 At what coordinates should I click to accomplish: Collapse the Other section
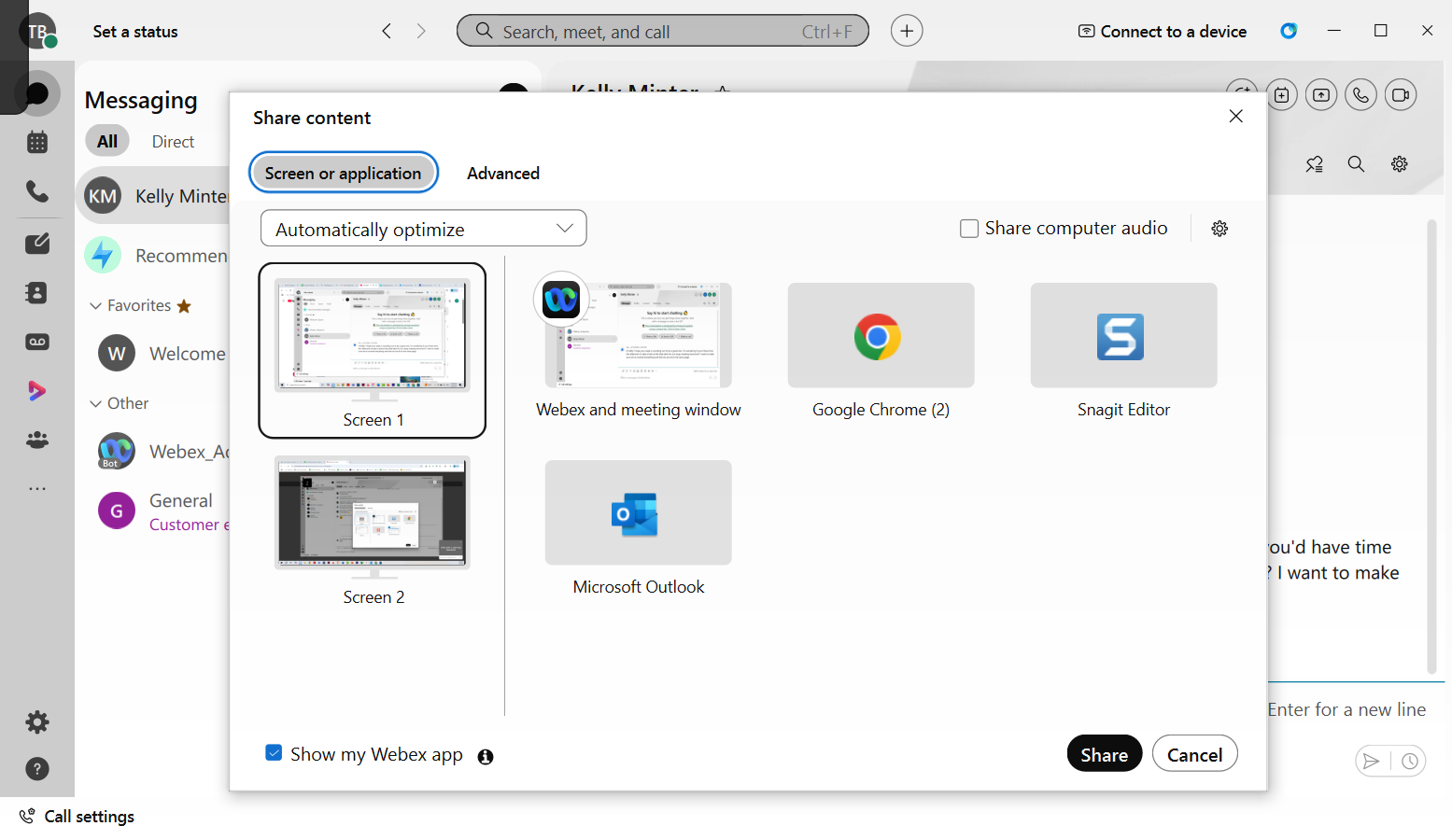[95, 403]
